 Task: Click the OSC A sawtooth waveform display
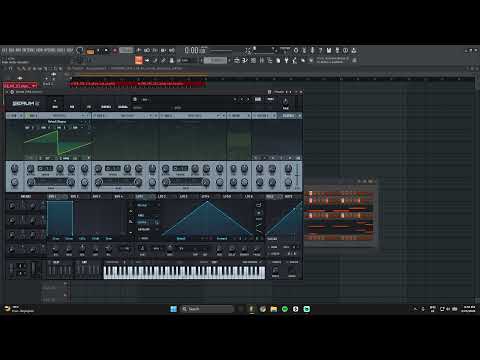(57, 142)
